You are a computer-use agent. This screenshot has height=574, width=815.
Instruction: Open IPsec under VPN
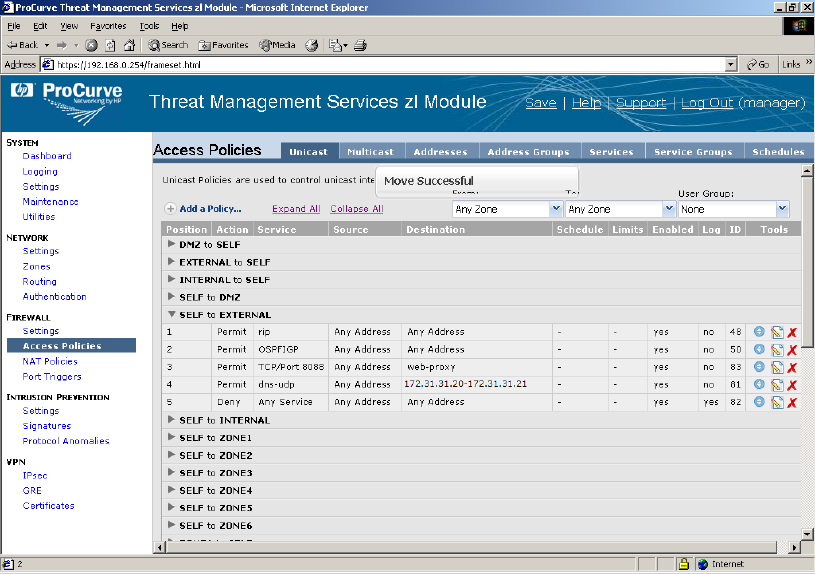[35, 475]
